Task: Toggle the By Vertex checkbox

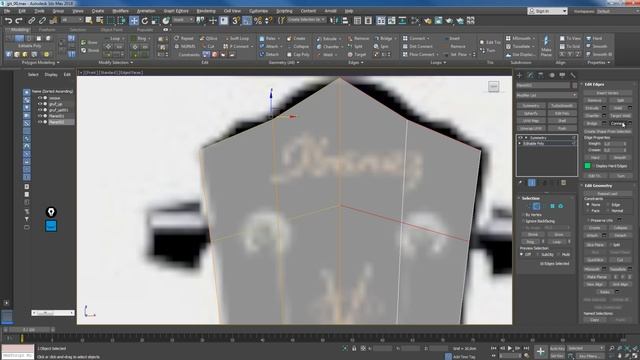Action: [524, 215]
